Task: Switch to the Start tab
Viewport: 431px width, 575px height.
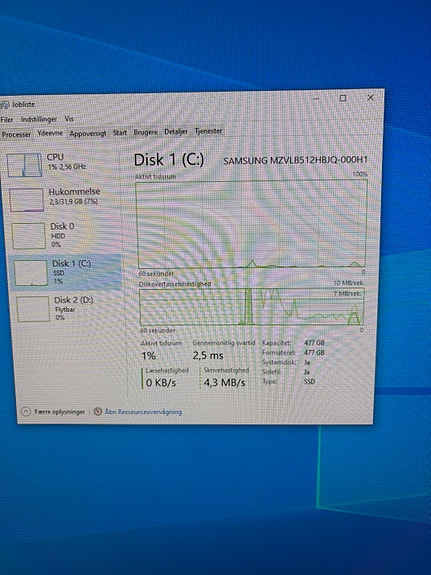Action: [x=120, y=133]
